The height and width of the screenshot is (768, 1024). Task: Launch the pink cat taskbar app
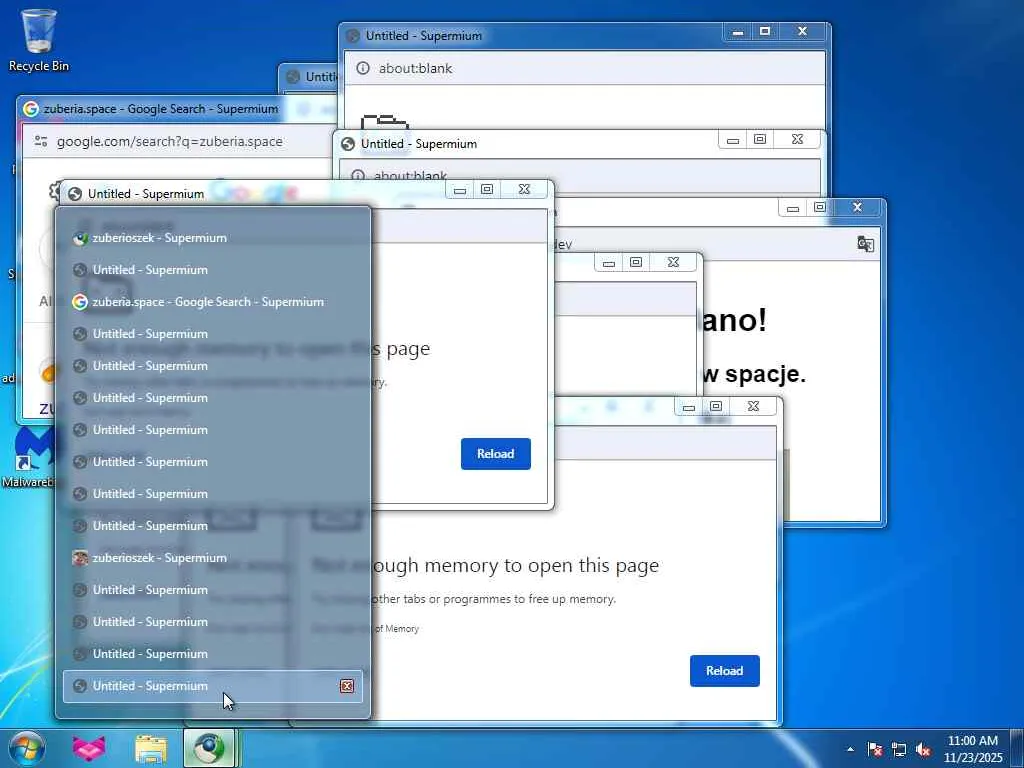[89, 748]
